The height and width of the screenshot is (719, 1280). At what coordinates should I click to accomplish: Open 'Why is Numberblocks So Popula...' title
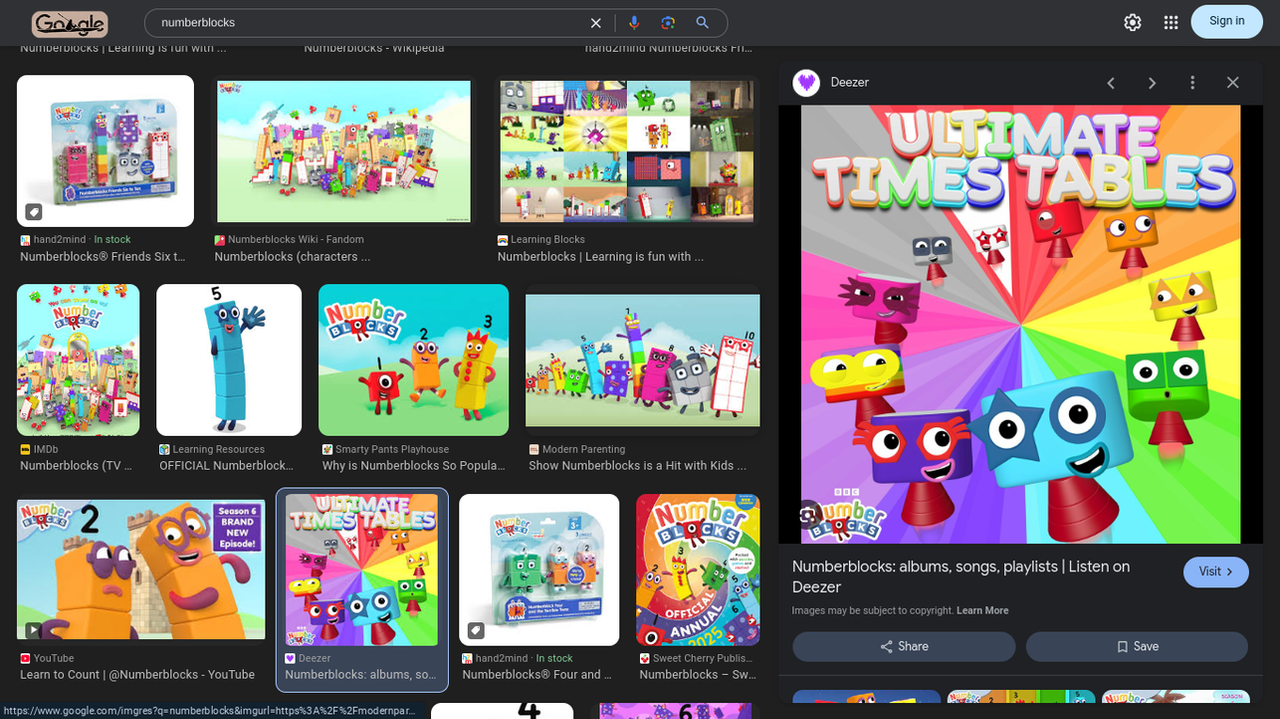pos(414,466)
